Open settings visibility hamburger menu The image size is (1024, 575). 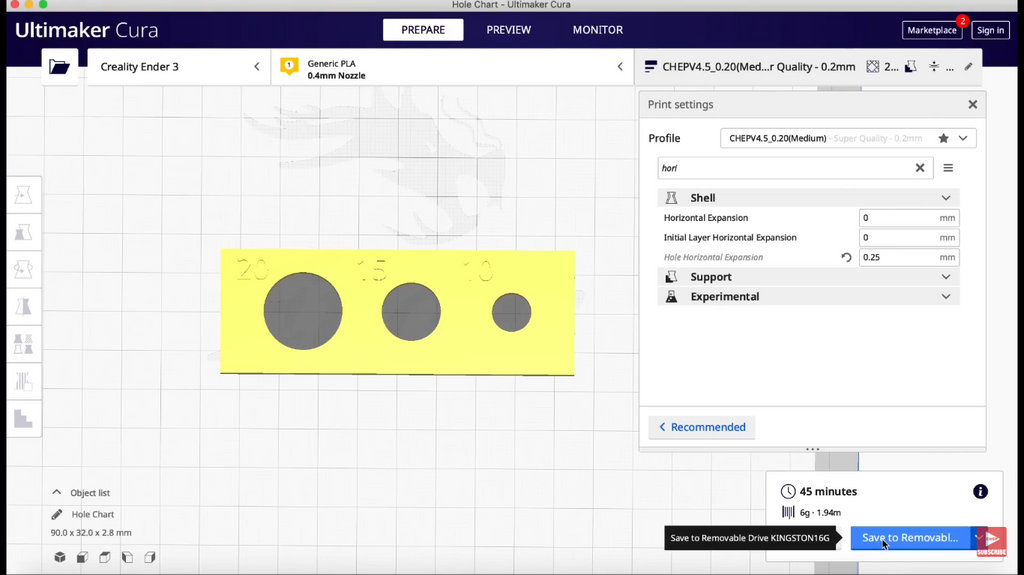[x=948, y=168]
